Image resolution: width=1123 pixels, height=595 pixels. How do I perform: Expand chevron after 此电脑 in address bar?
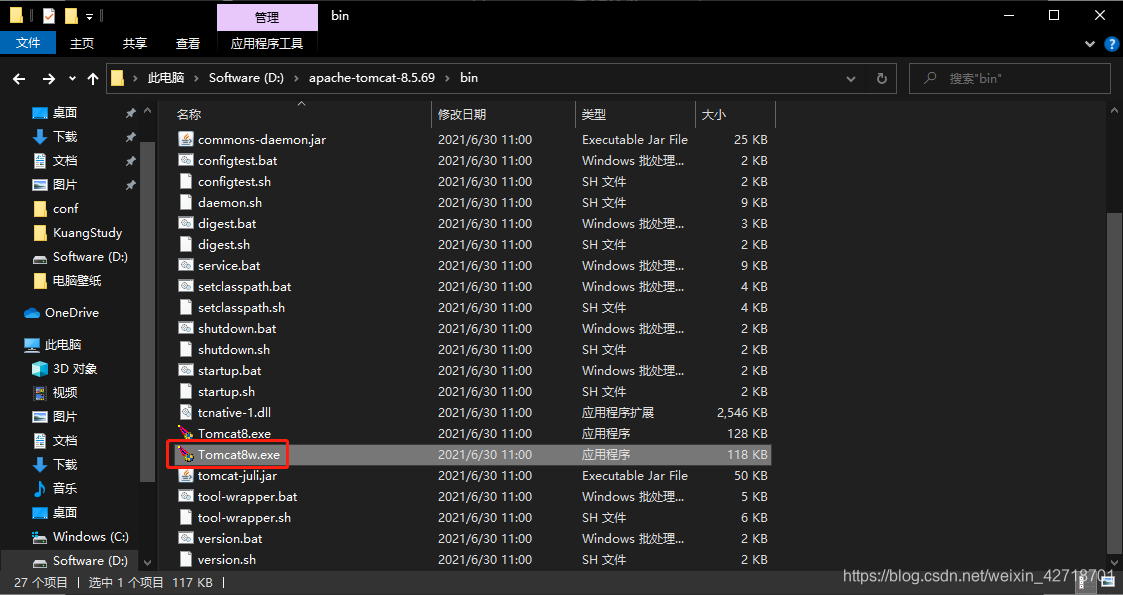(197, 78)
